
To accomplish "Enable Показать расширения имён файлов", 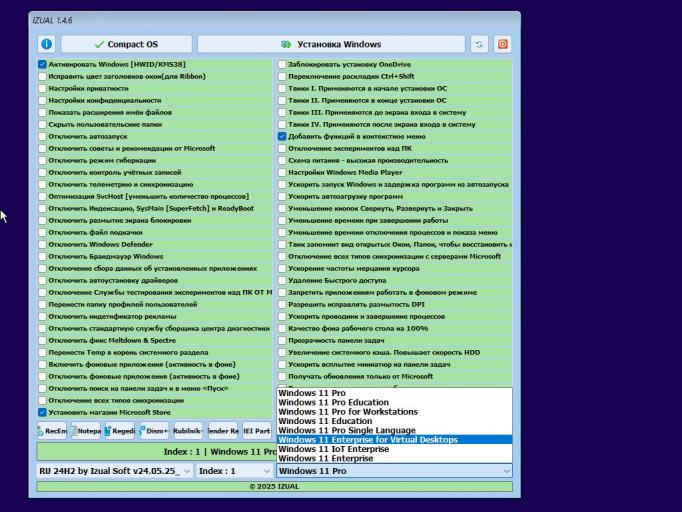I will 42,113.
